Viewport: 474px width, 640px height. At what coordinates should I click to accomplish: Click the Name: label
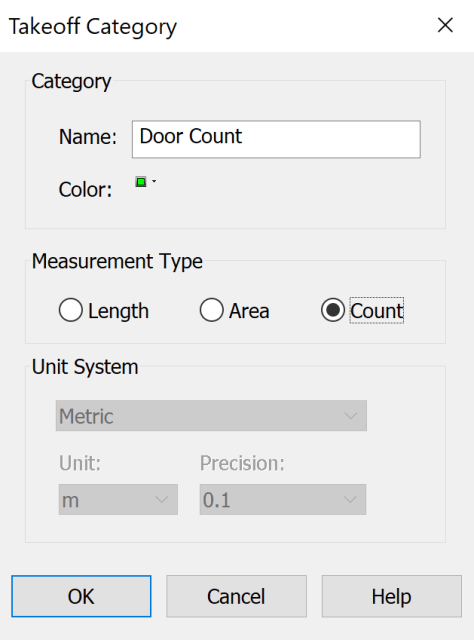pos(88,137)
